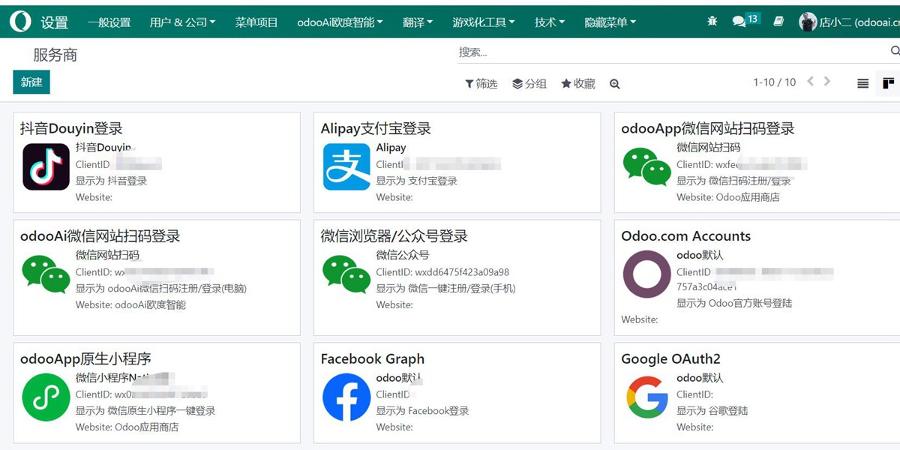Switch to list view icon

(863, 84)
